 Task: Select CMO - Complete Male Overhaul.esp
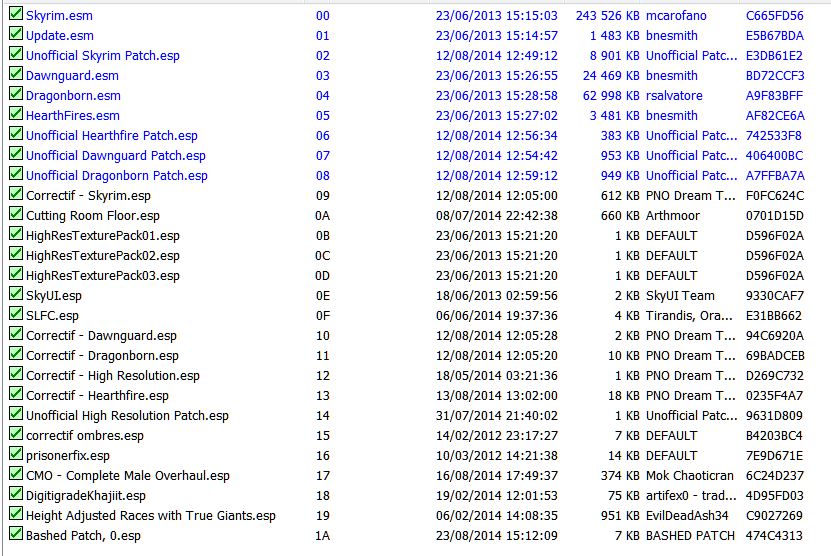(128, 476)
